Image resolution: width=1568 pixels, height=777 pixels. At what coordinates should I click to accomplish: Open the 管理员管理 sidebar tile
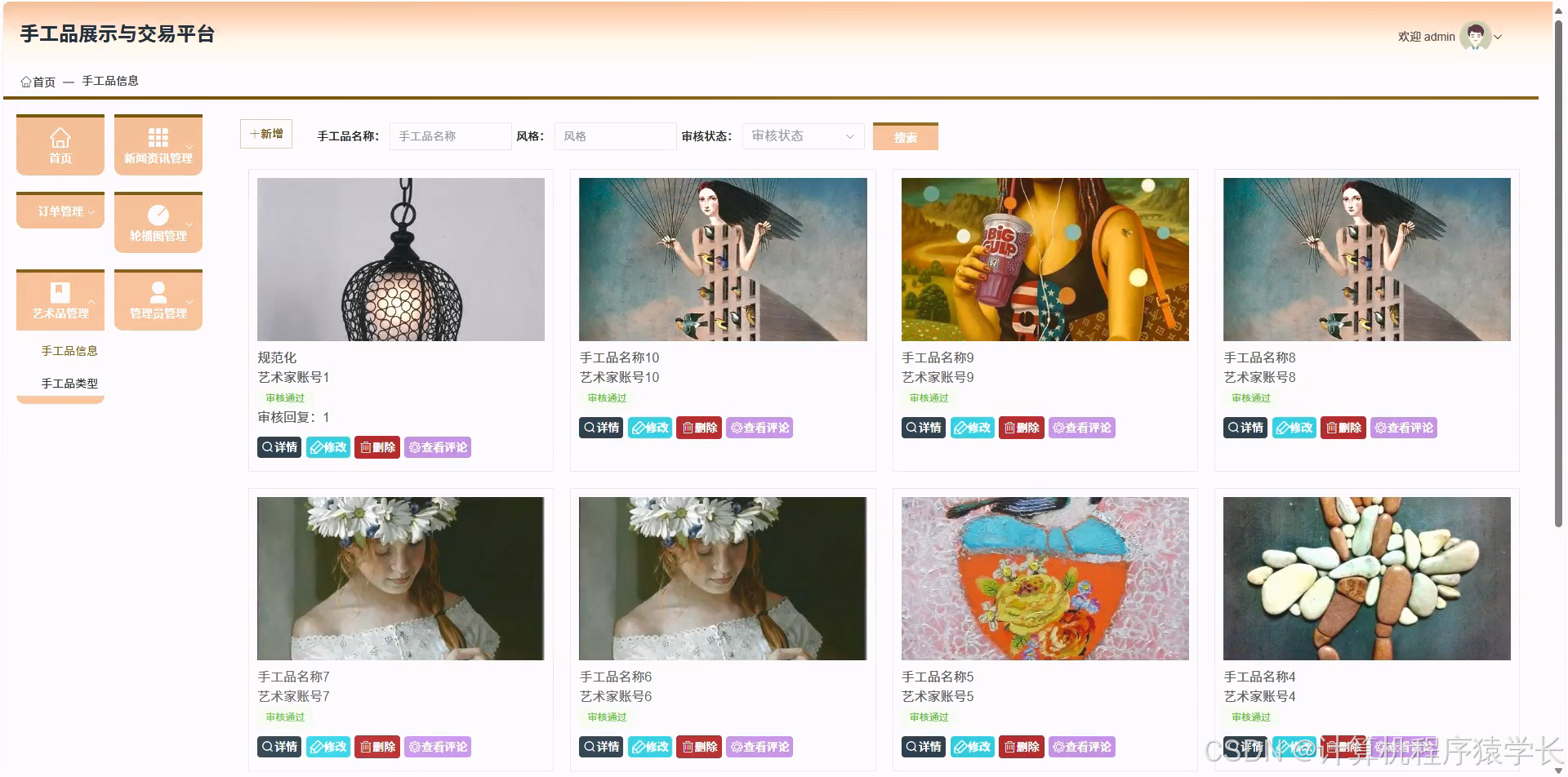[158, 300]
